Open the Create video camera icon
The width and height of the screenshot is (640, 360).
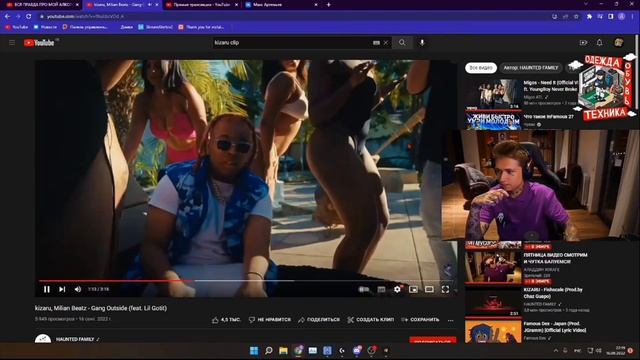(x=583, y=42)
